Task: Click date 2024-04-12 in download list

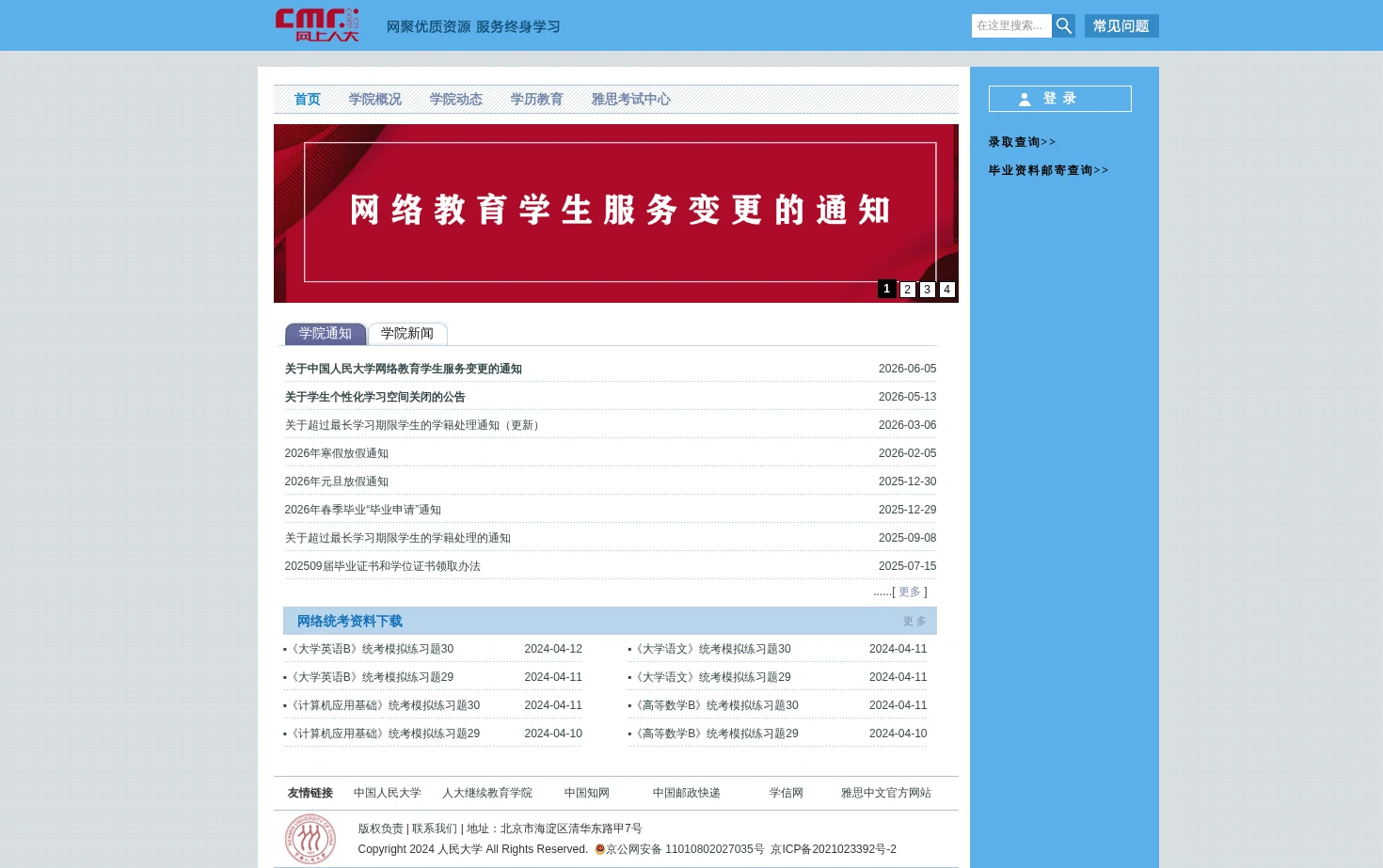Action: [553, 649]
